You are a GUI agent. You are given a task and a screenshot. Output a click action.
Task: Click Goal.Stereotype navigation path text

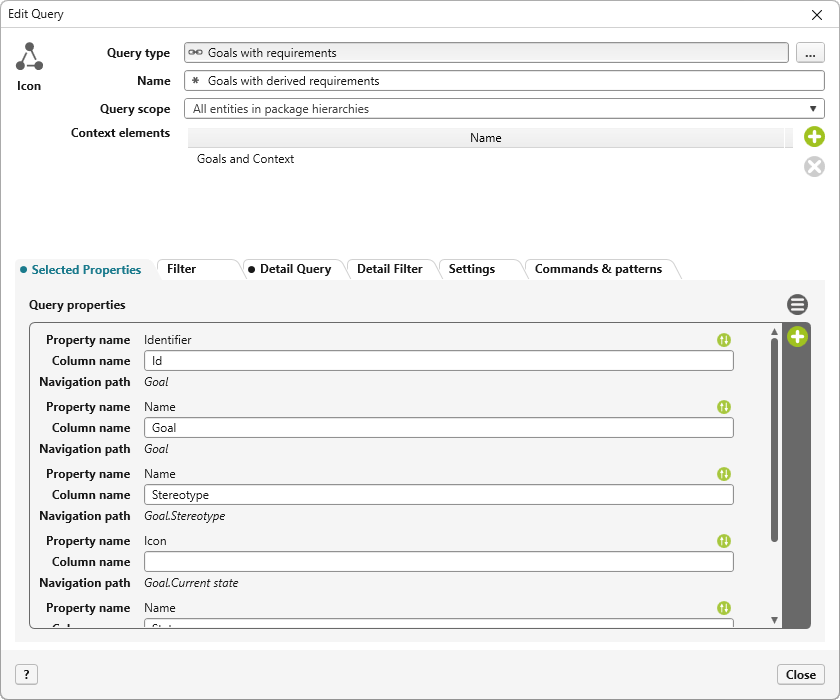[x=185, y=516]
